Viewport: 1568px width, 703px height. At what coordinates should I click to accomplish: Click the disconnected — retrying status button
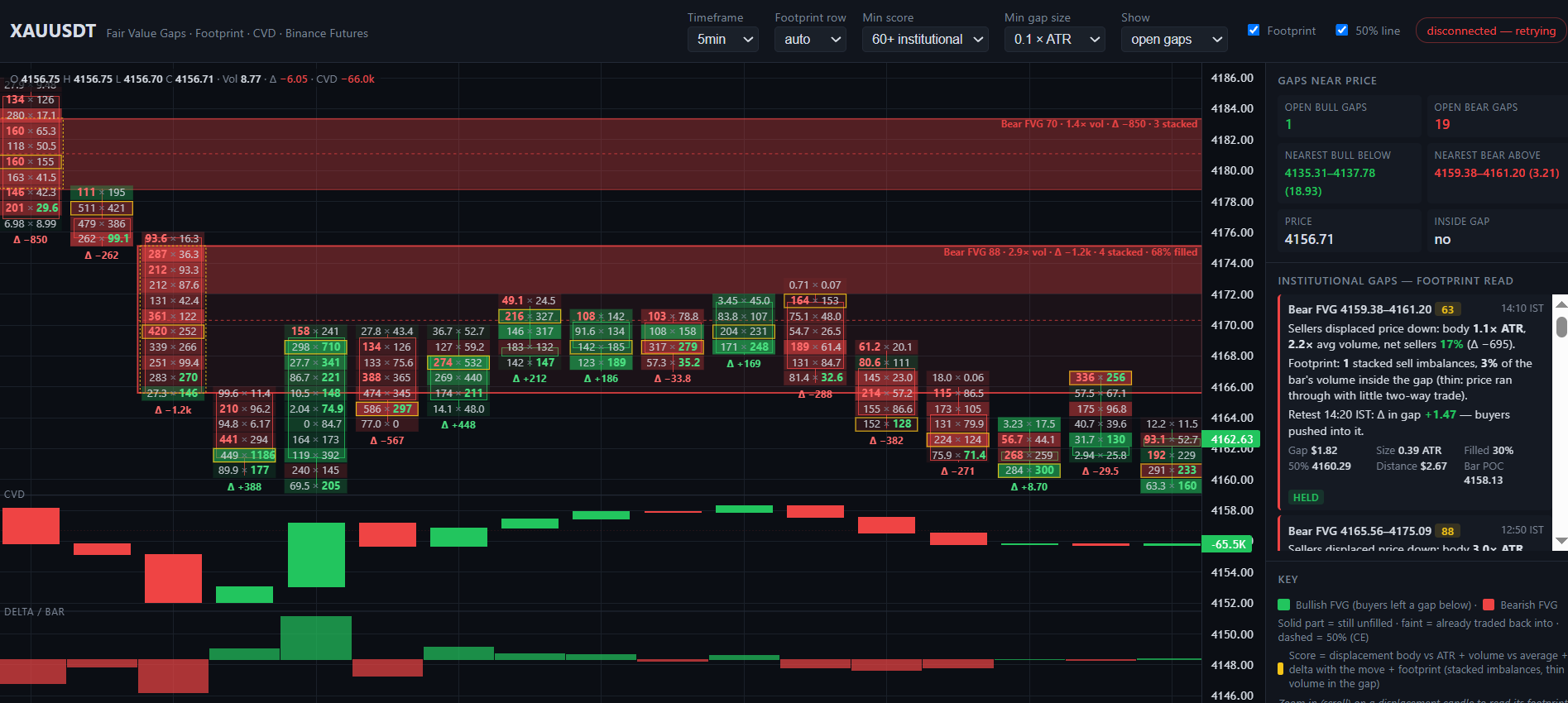[x=1491, y=31]
